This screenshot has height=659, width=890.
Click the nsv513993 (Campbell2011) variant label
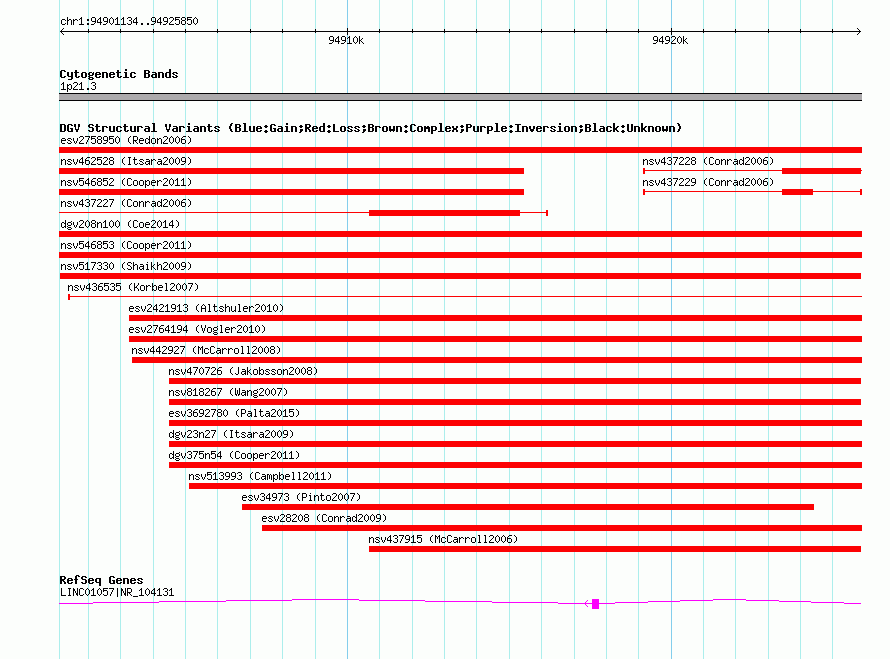coord(260,476)
